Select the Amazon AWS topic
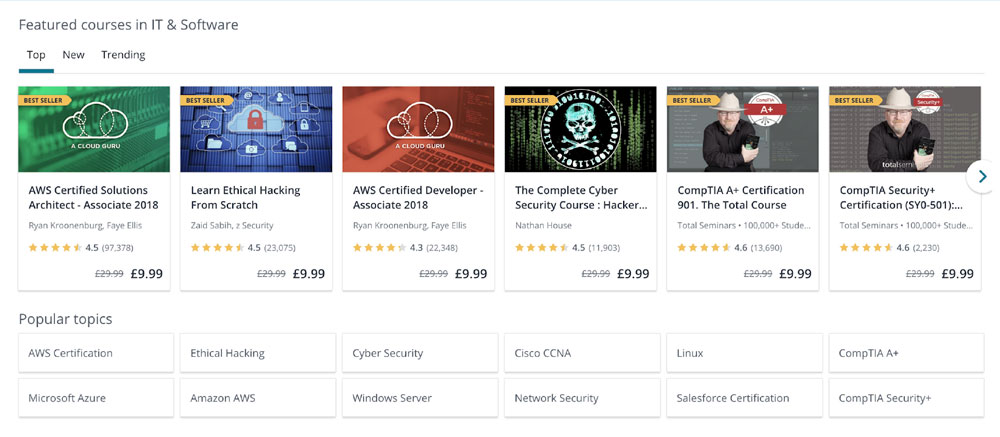Viewport: 1000px width, 437px height. [258, 398]
